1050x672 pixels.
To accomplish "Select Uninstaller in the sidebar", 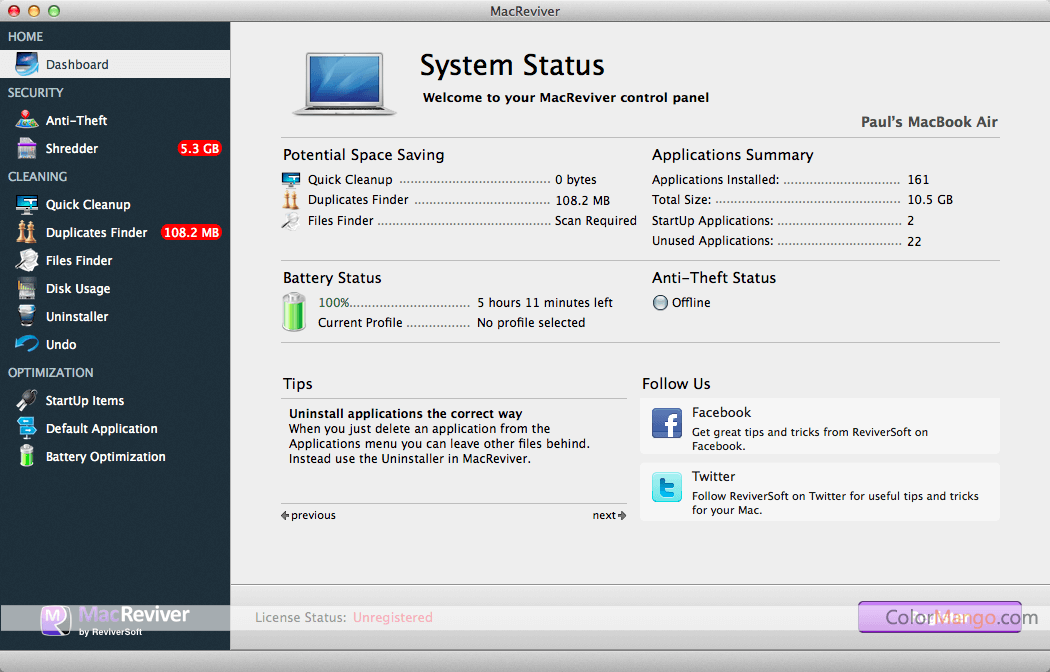I will (x=115, y=317).
